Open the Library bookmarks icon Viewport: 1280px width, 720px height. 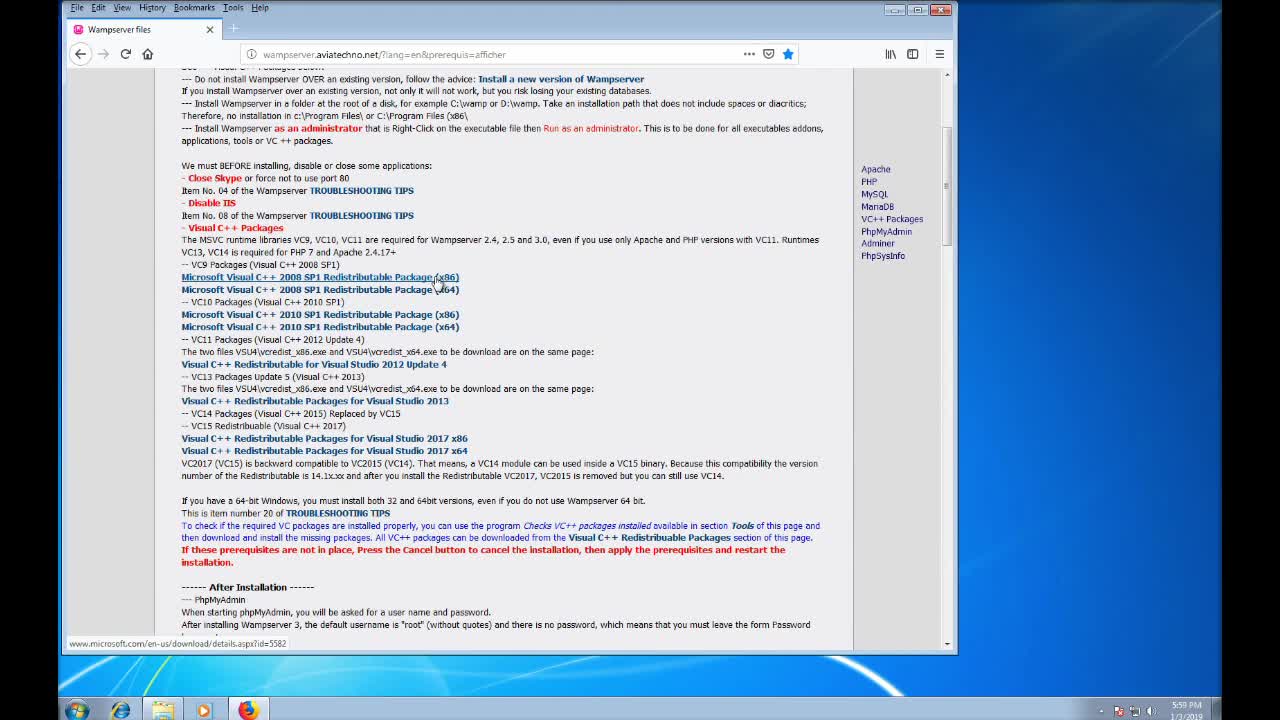click(x=890, y=54)
